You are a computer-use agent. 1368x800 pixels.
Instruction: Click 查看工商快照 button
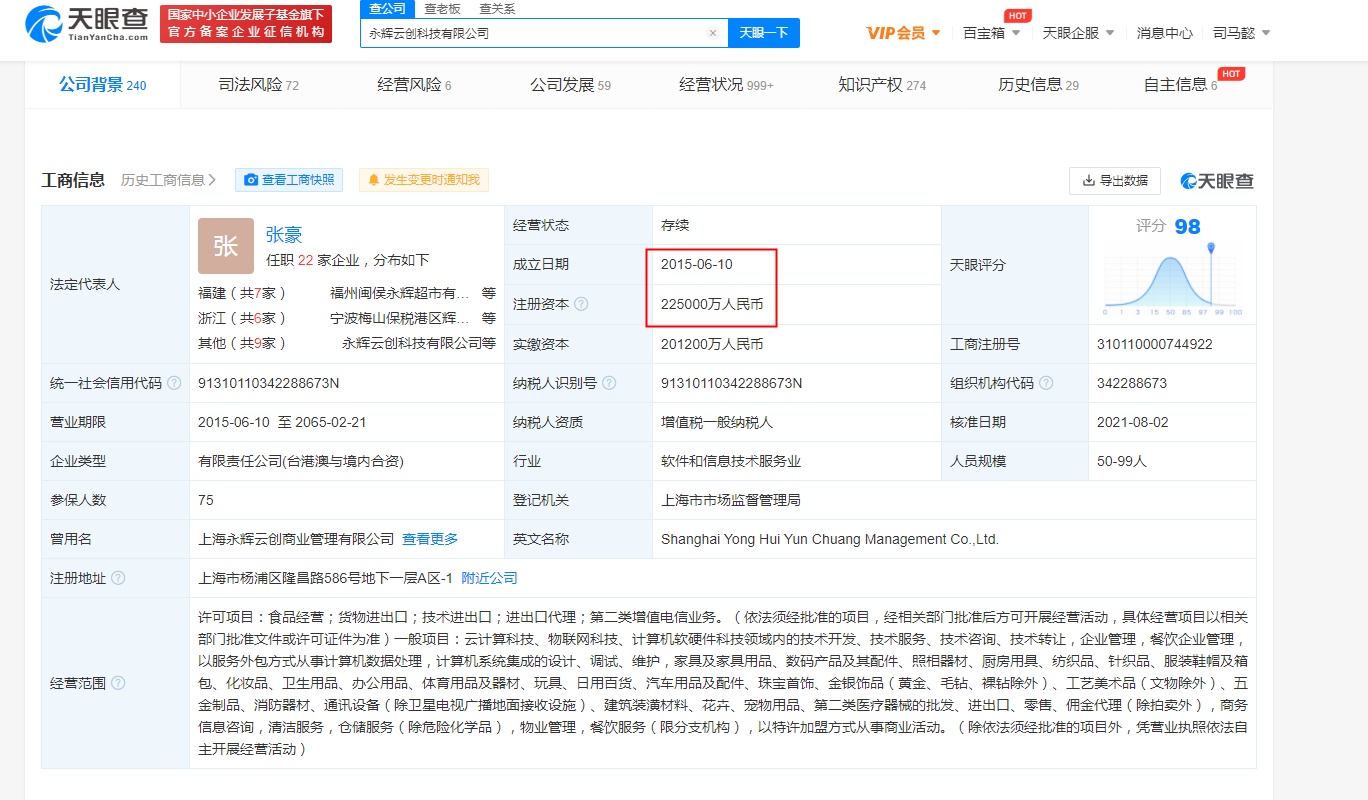click(x=289, y=180)
